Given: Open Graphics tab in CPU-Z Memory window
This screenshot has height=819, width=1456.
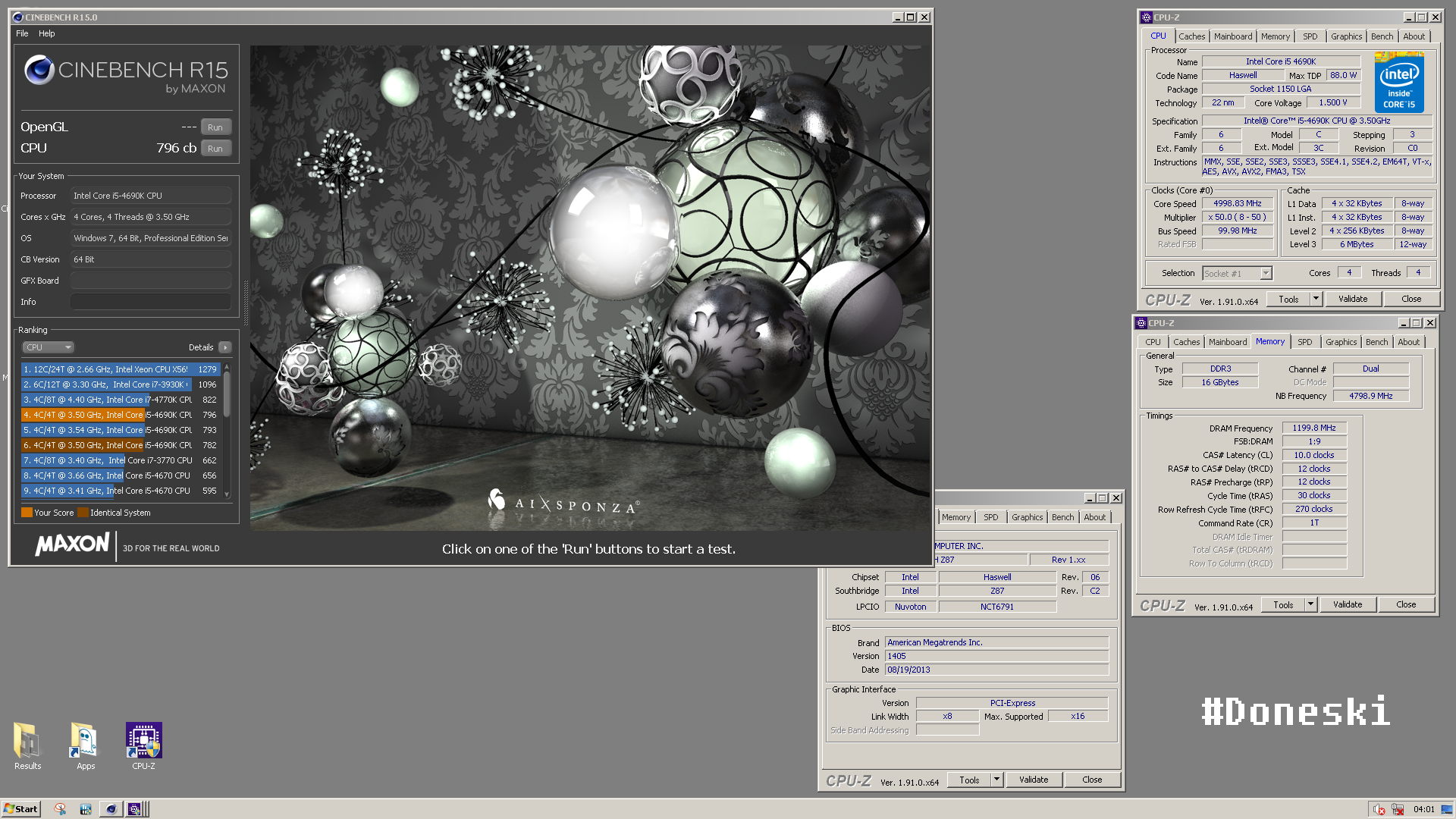Looking at the screenshot, I should coord(1341,342).
